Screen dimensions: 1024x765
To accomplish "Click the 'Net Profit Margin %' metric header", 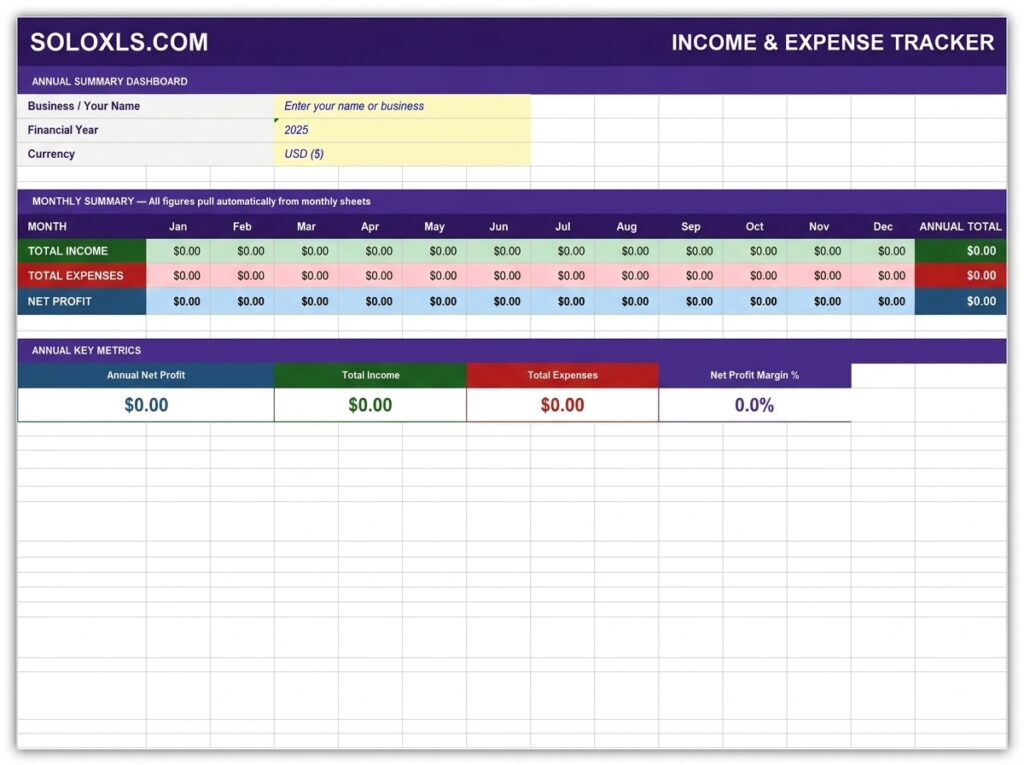I will point(754,375).
